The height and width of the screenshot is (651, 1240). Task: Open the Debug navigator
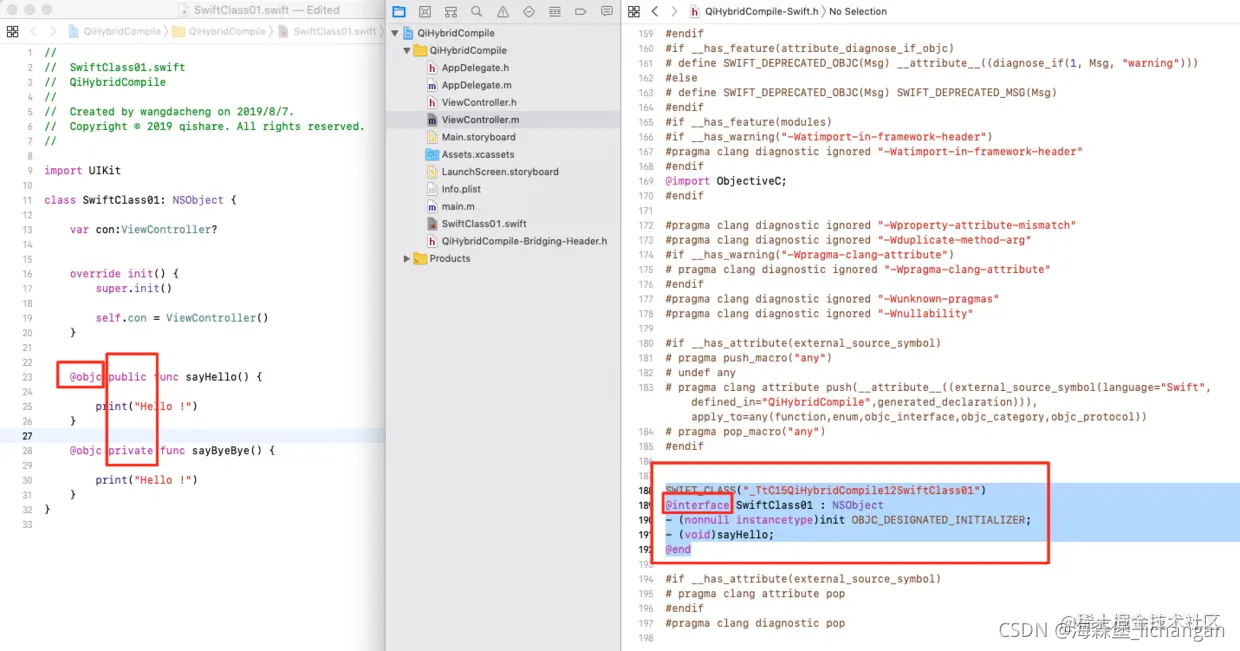[x=555, y=12]
